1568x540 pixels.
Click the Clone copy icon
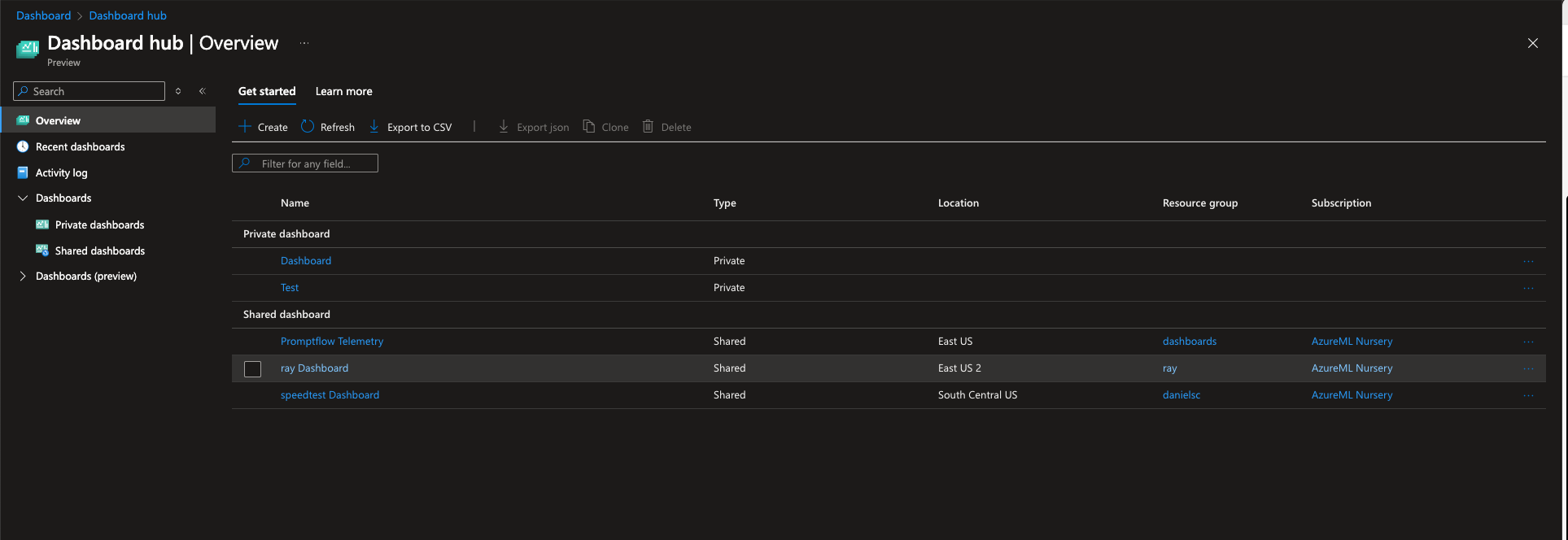pos(589,127)
